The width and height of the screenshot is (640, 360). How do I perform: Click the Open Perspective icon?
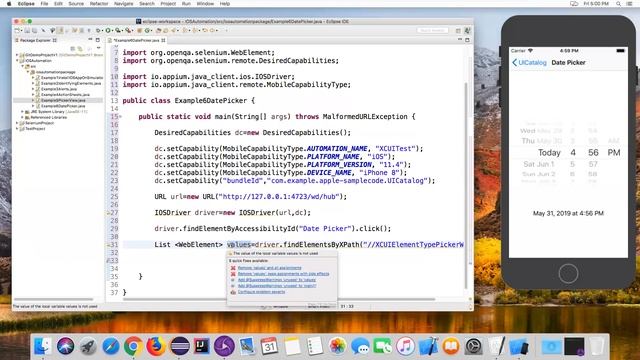click(x=458, y=31)
